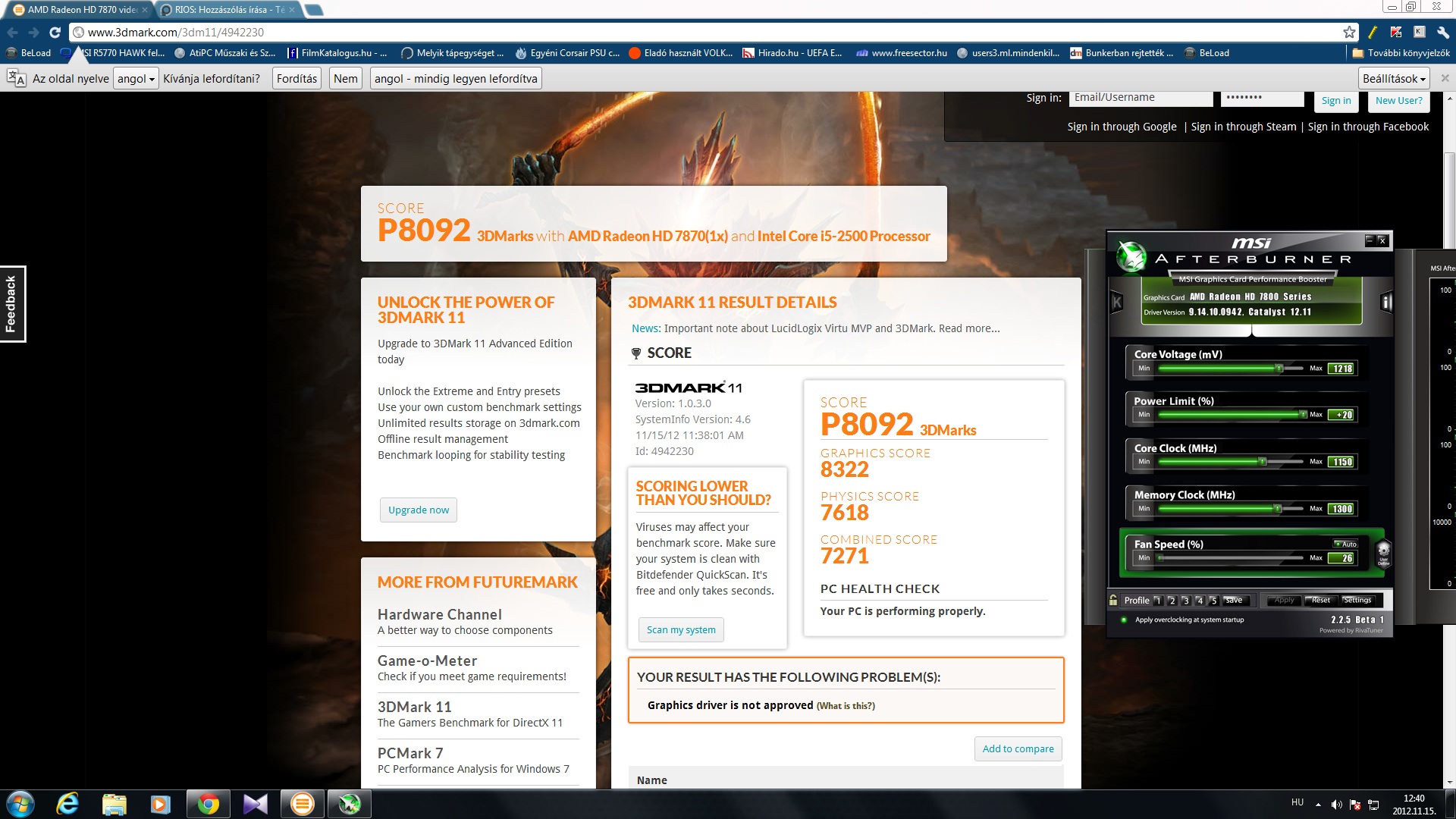Viewport: 1456px width, 819px height.
Task: Open MSI Afterburner from the taskbar
Action: 349,804
